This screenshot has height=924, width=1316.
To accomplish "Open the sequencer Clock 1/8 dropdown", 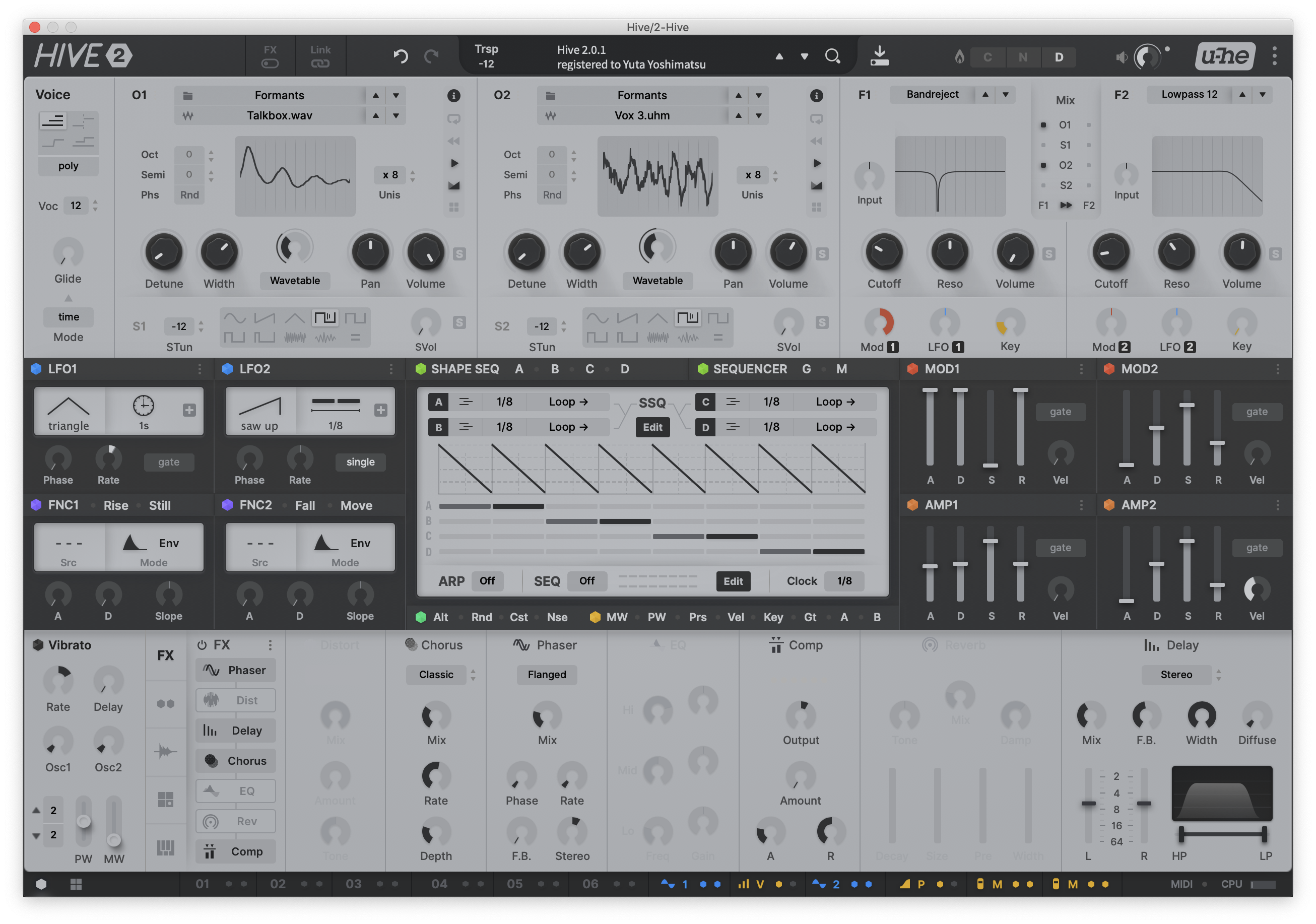I will tap(844, 581).
